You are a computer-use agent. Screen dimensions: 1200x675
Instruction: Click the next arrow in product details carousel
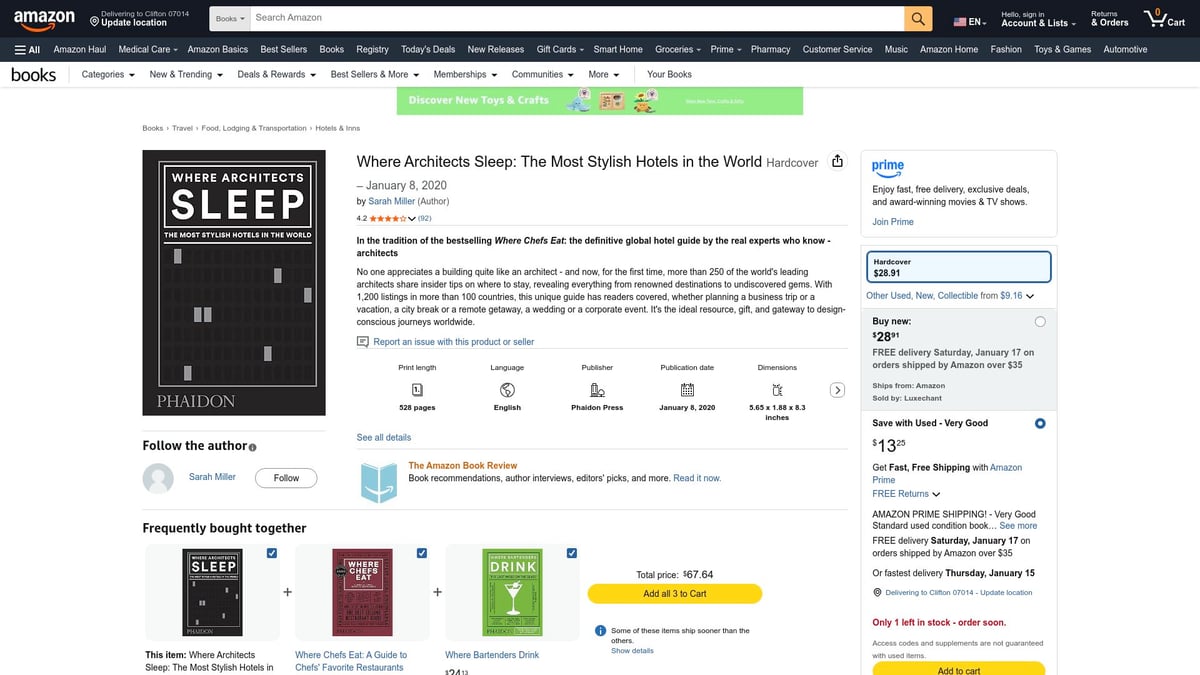point(838,390)
